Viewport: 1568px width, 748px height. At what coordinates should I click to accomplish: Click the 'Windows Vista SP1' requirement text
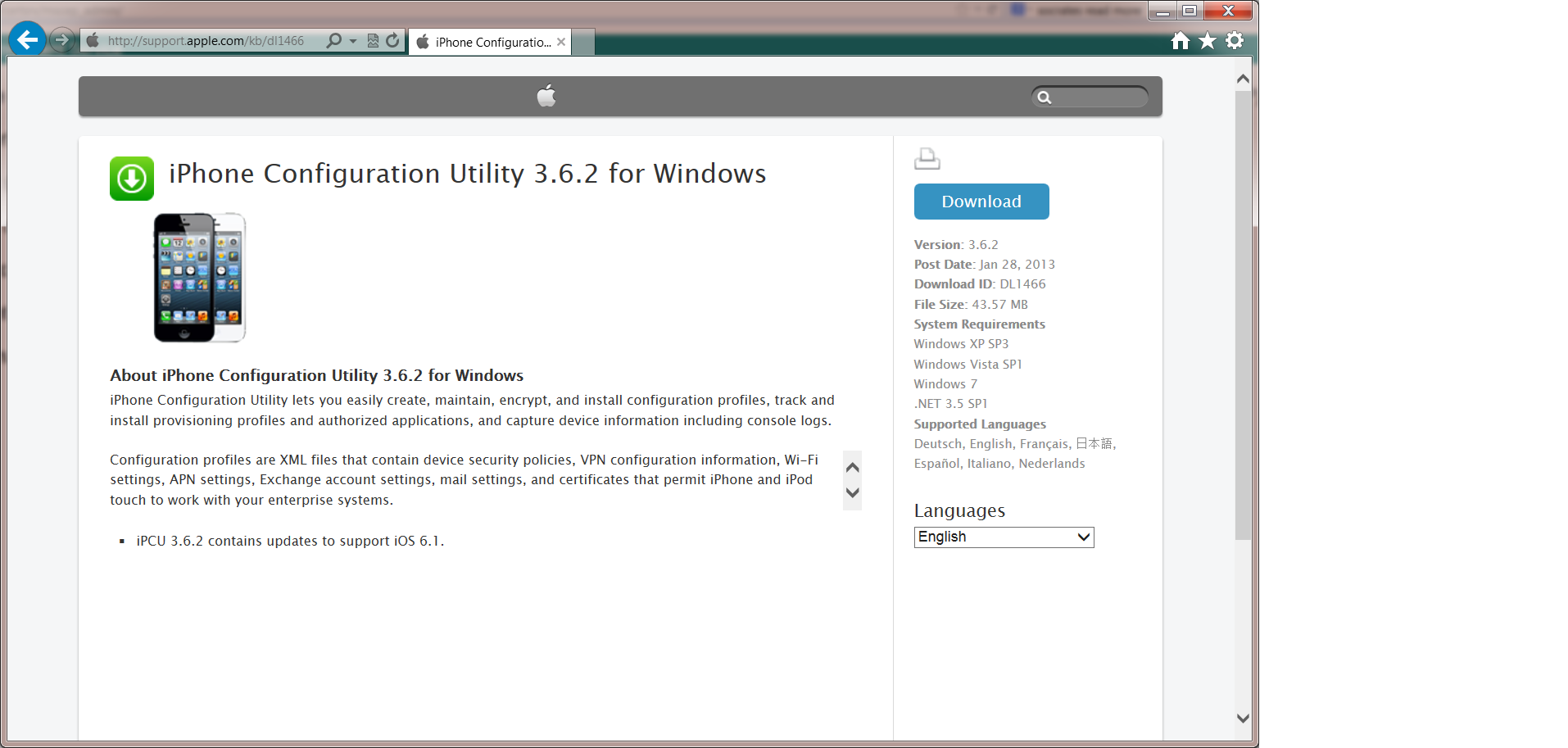968,365
